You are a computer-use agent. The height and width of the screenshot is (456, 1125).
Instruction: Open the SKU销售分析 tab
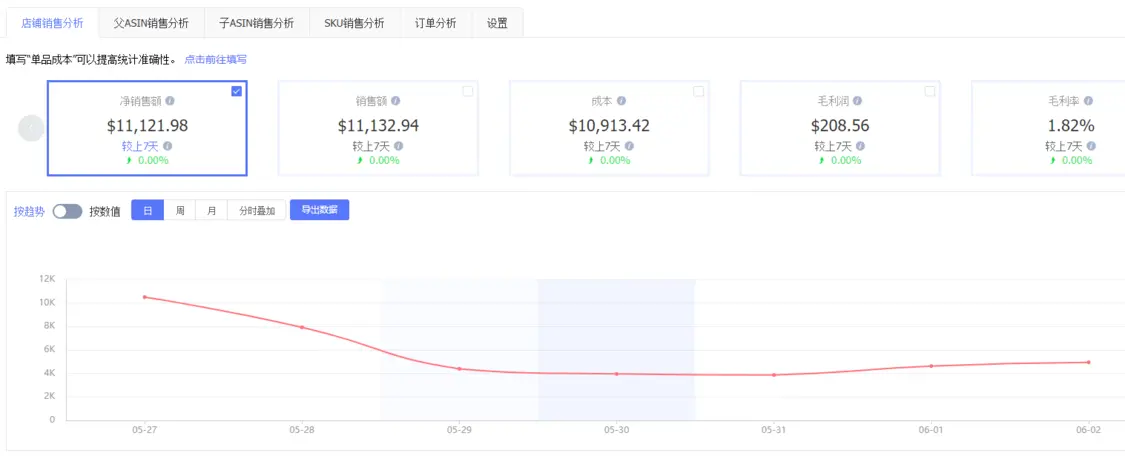pos(353,23)
